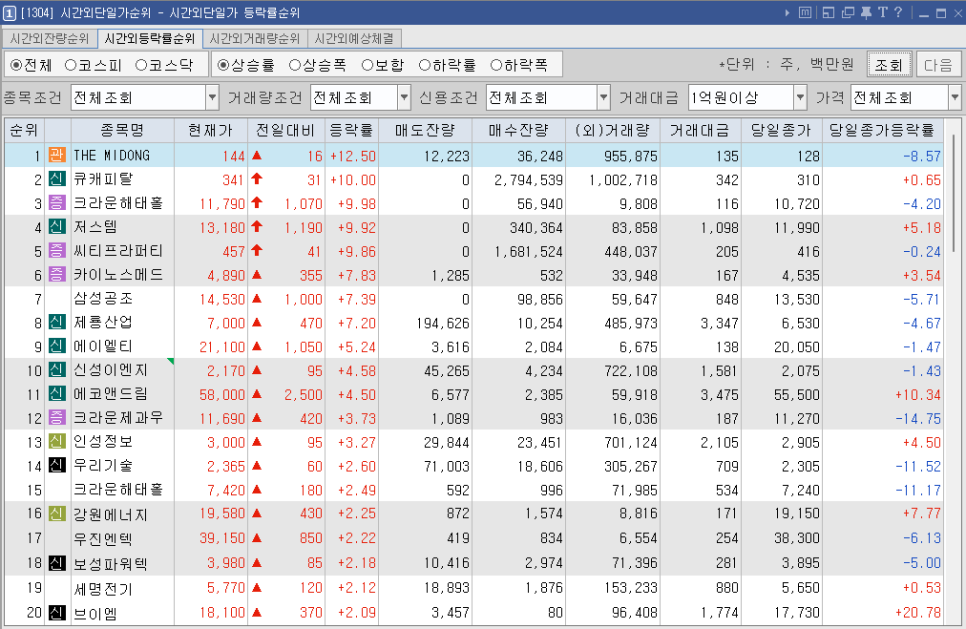The width and height of the screenshot is (966, 629).
Task: Select the 하락폭 radio button
Action: [x=497, y=65]
